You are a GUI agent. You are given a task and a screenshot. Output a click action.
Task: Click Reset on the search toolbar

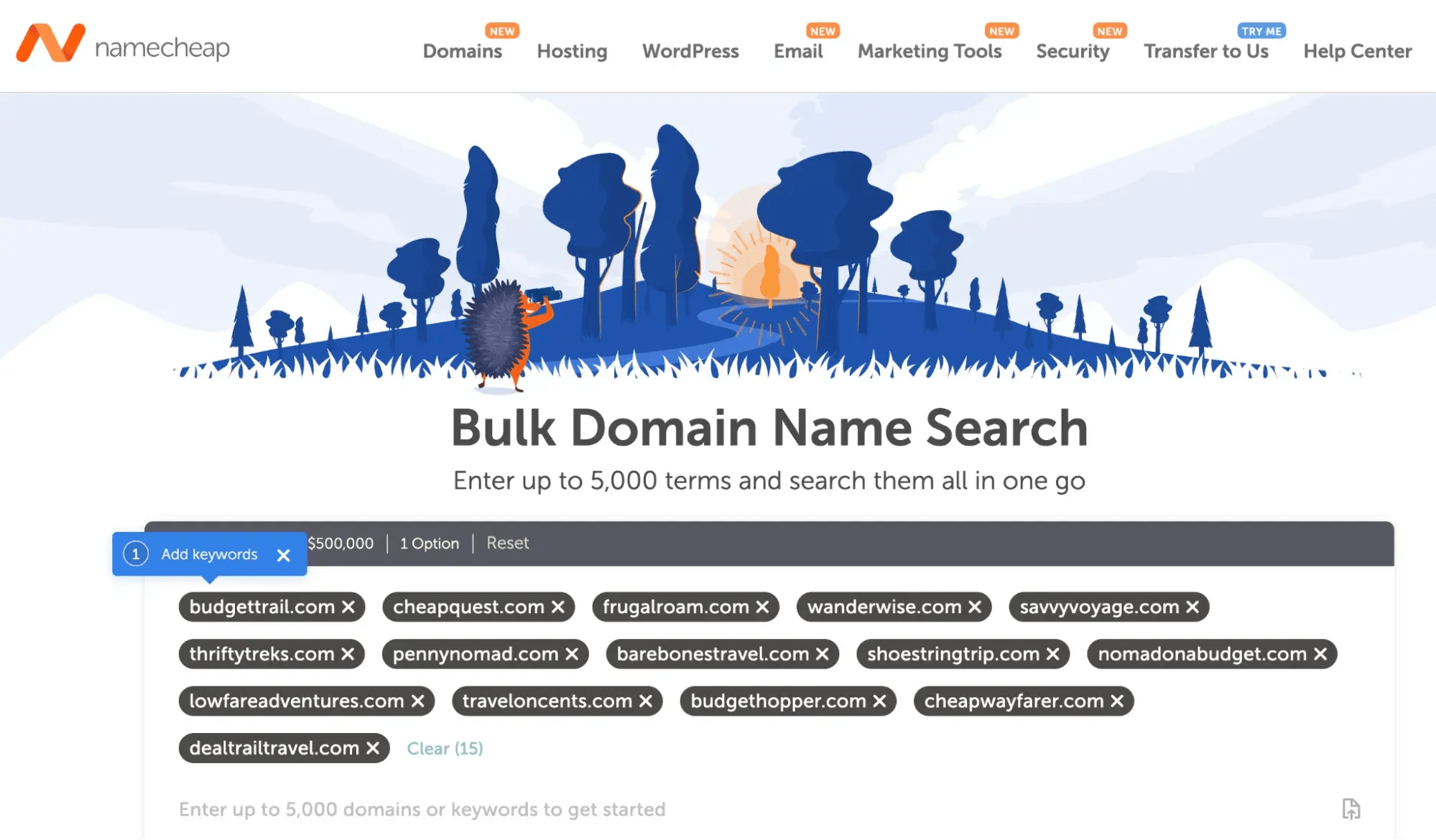click(507, 543)
